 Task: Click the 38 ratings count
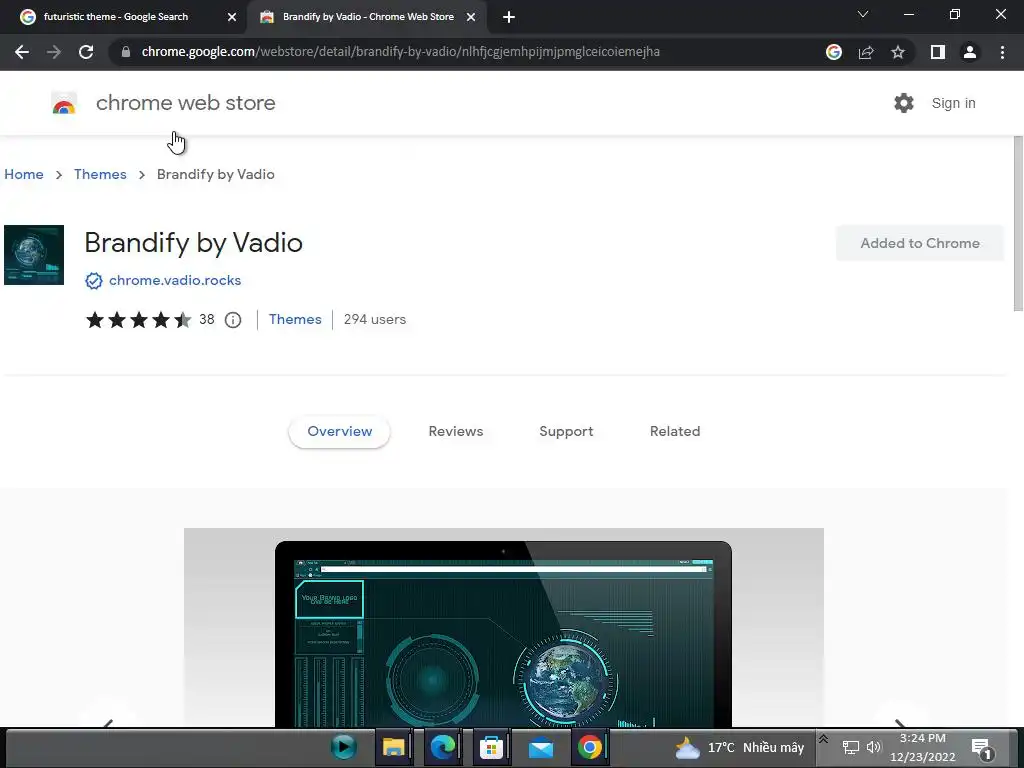[x=206, y=320]
